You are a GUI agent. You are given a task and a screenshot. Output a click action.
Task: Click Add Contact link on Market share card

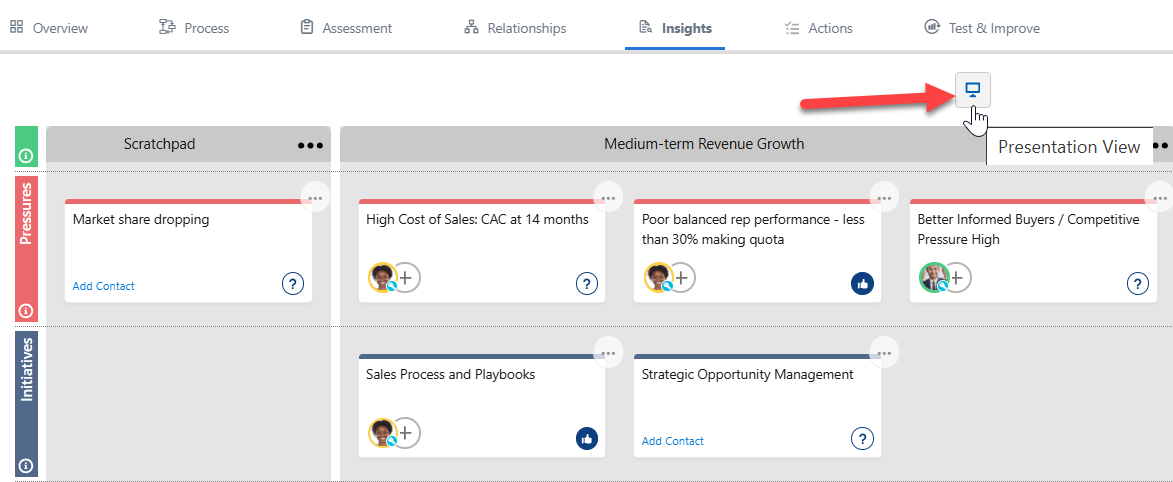[103, 286]
